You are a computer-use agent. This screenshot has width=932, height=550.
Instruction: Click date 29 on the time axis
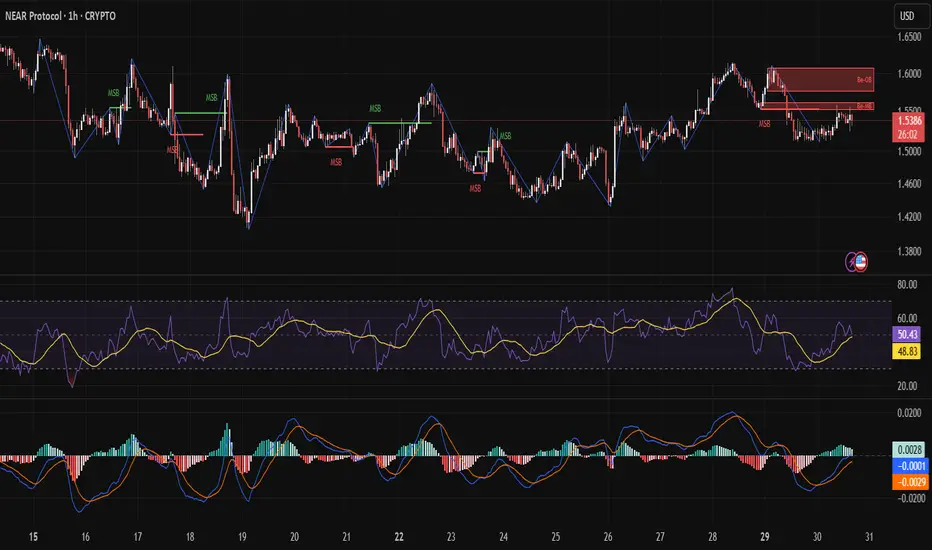(765, 537)
